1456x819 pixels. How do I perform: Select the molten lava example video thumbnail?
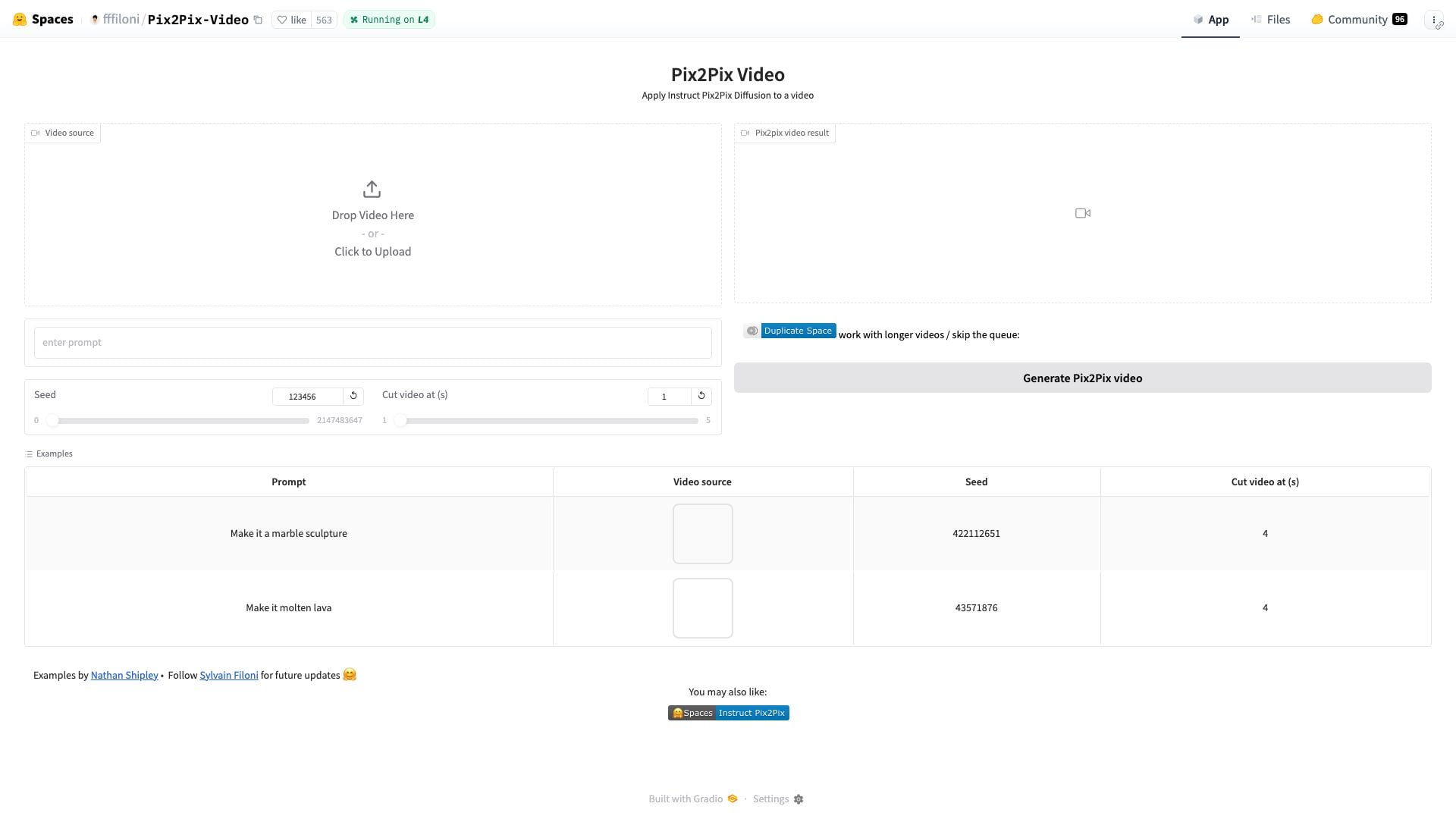point(702,608)
